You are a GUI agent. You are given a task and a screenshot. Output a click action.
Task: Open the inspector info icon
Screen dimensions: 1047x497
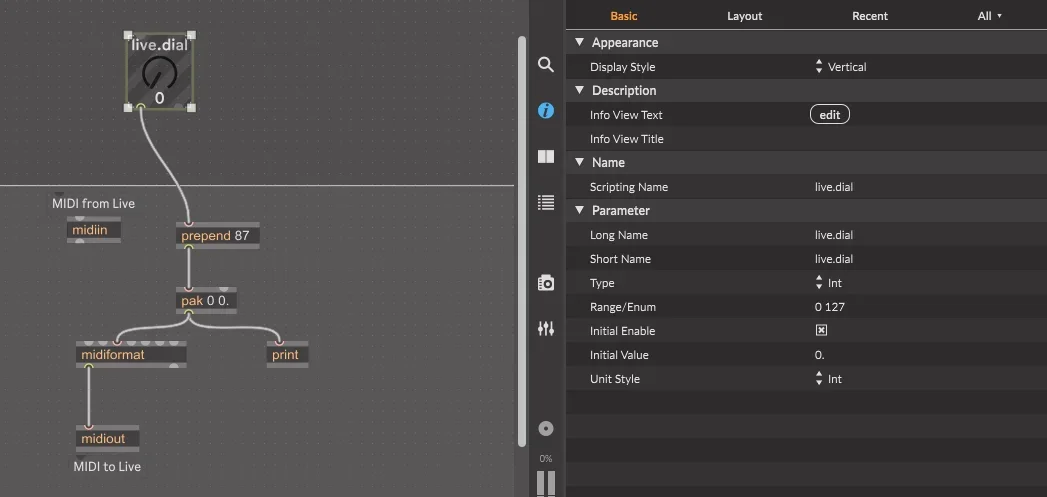point(545,110)
